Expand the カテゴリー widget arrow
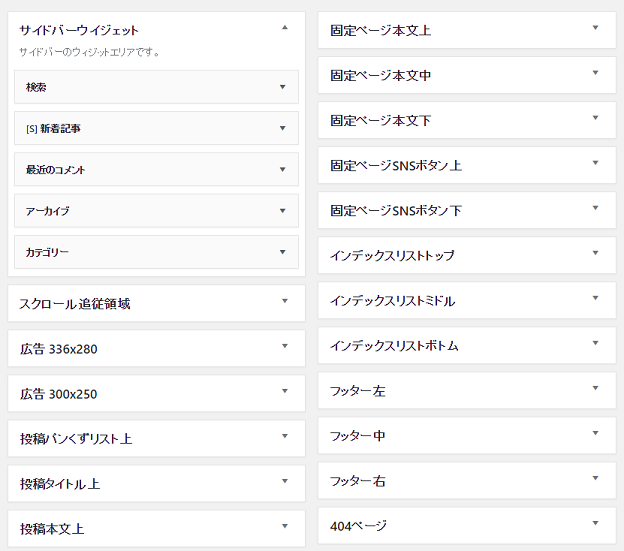 [x=283, y=252]
